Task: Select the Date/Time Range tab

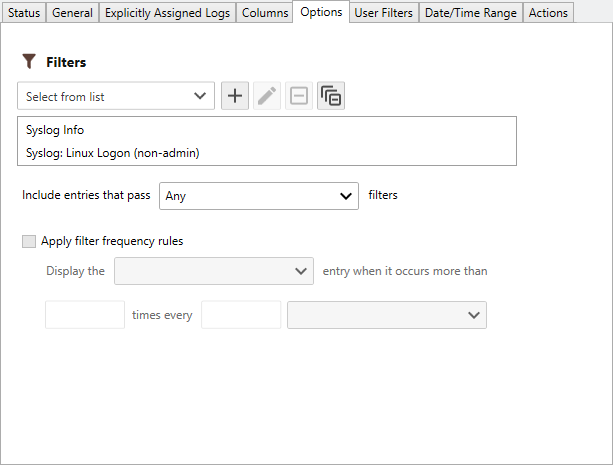Action: [470, 13]
